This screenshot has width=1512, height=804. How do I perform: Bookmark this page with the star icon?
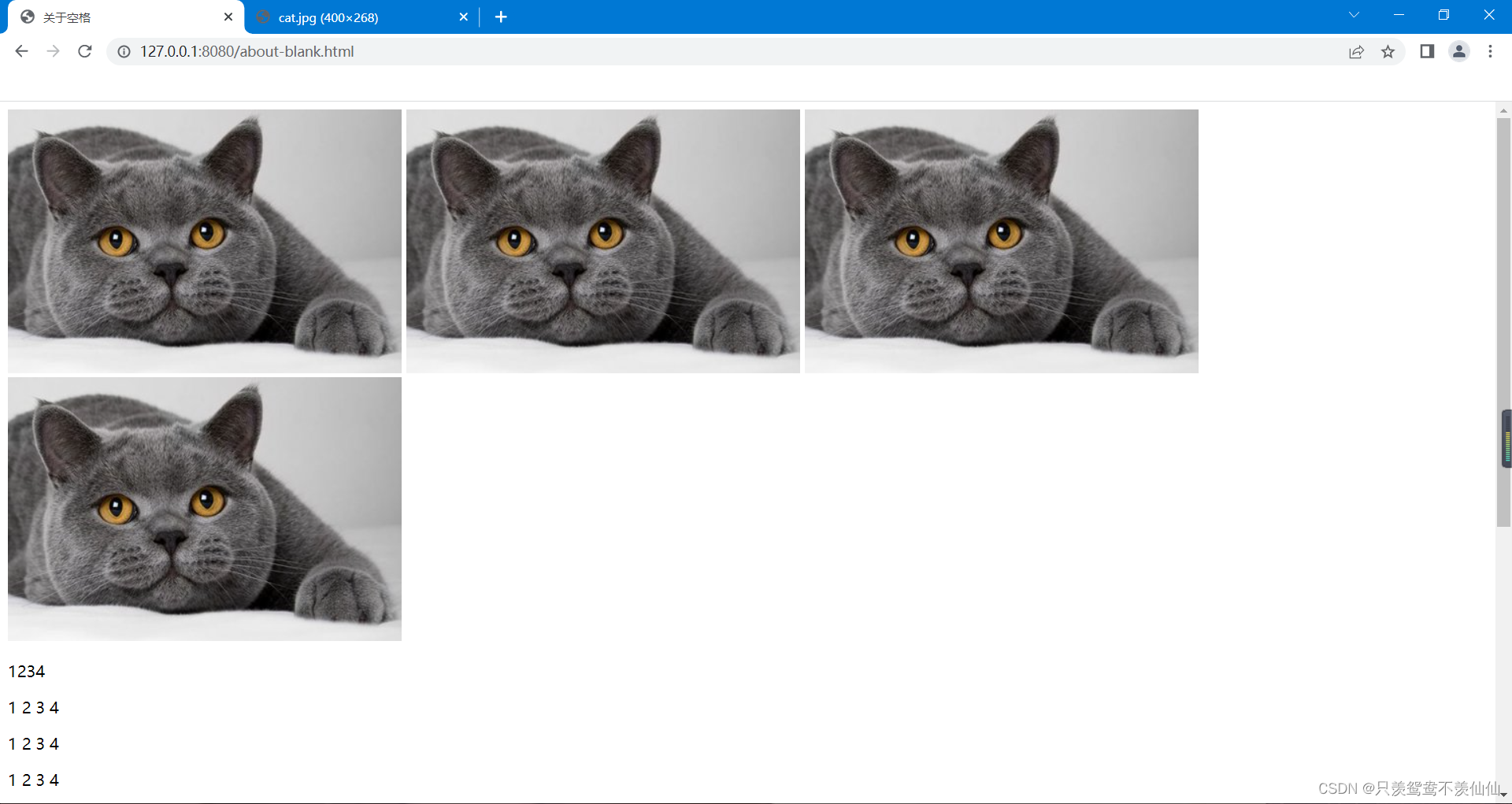[1388, 51]
